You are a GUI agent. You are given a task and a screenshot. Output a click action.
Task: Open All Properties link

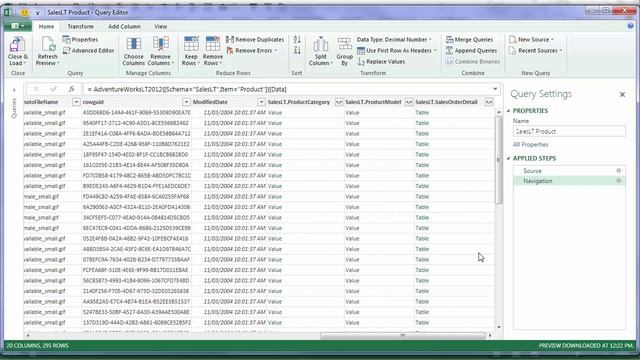tap(530, 144)
